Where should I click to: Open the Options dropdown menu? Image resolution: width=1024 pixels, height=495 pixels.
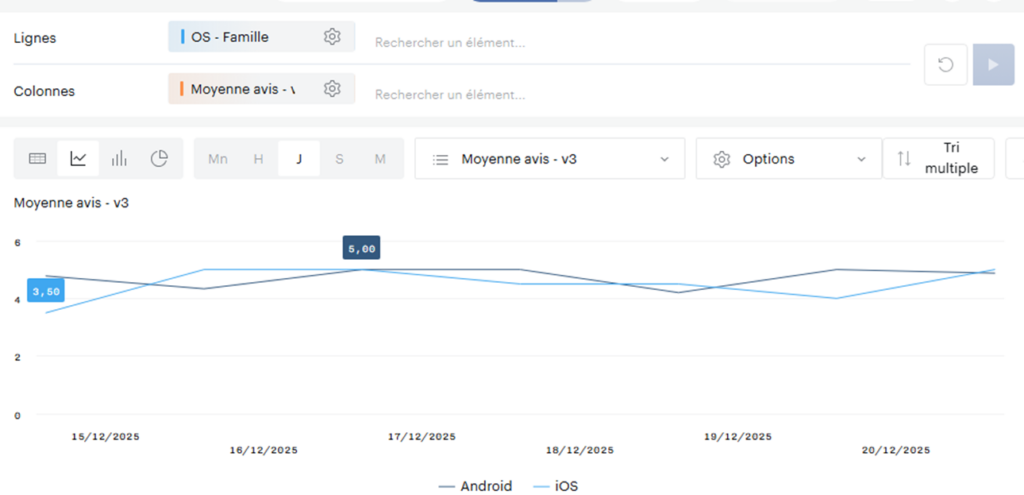788,159
